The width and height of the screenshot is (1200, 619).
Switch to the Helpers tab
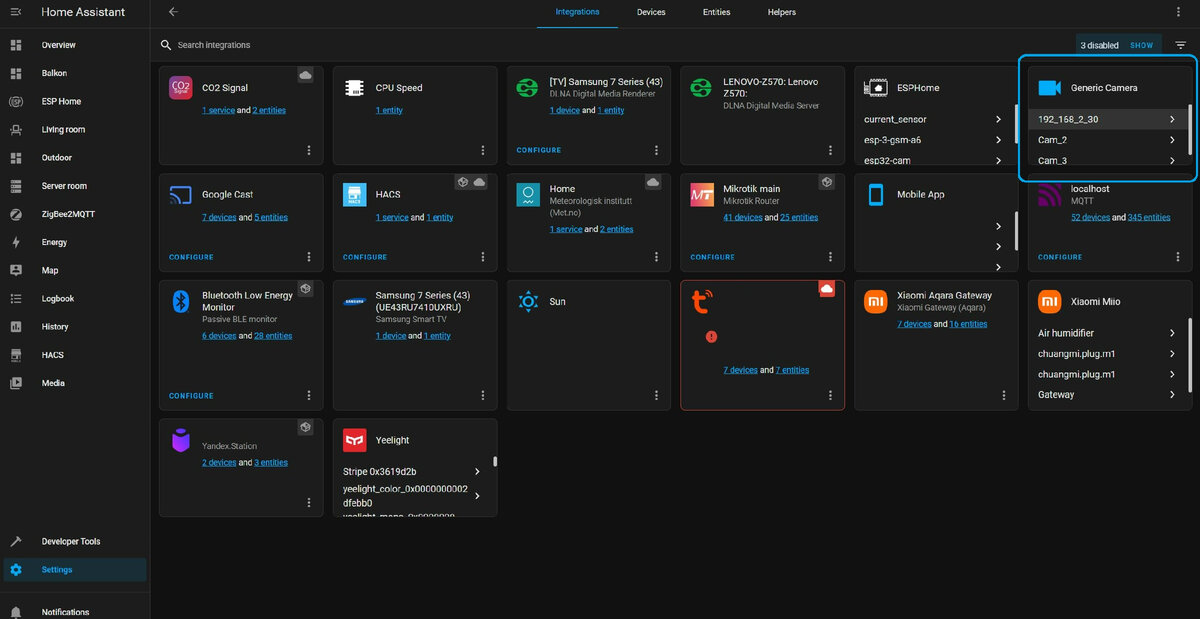(x=782, y=12)
